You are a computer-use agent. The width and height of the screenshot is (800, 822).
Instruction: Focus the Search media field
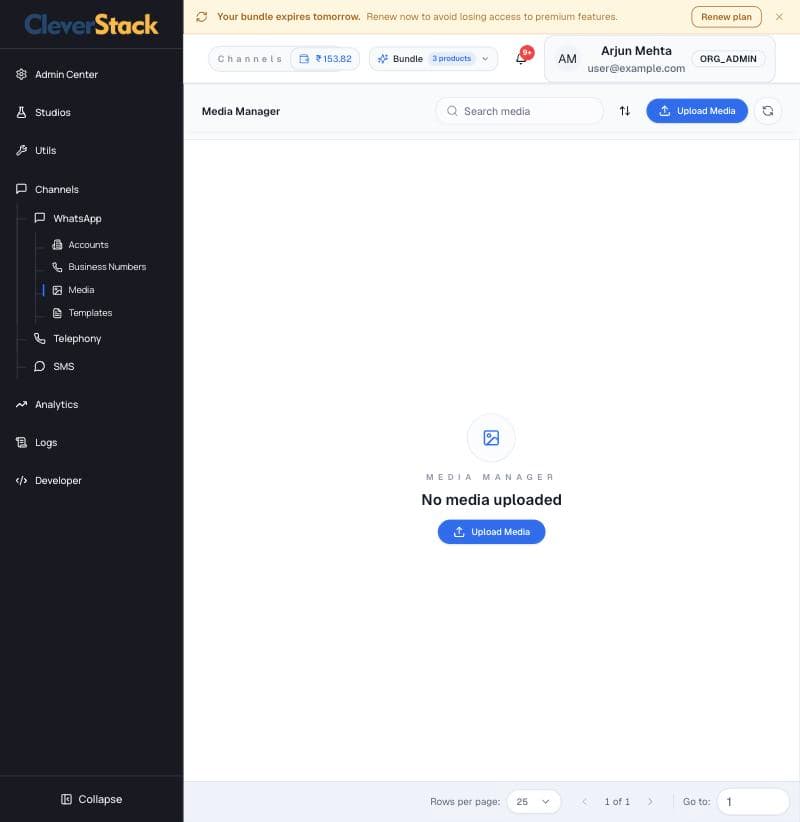pos(520,111)
